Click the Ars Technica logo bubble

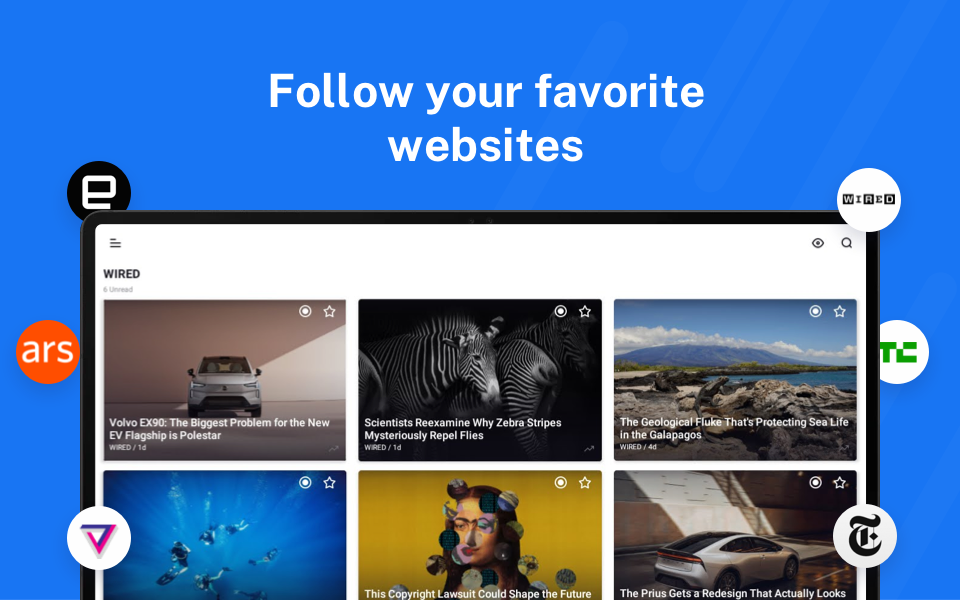(x=48, y=352)
